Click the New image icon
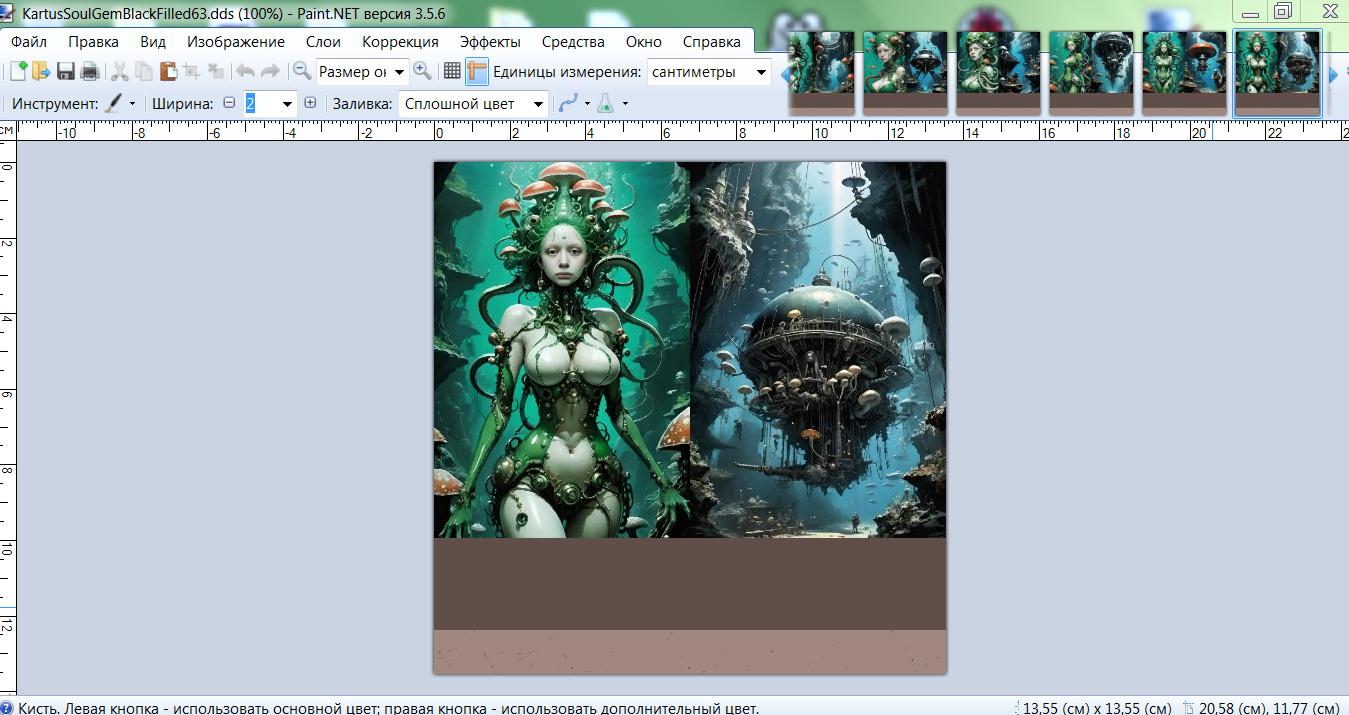The width and height of the screenshot is (1349, 715). coord(18,71)
